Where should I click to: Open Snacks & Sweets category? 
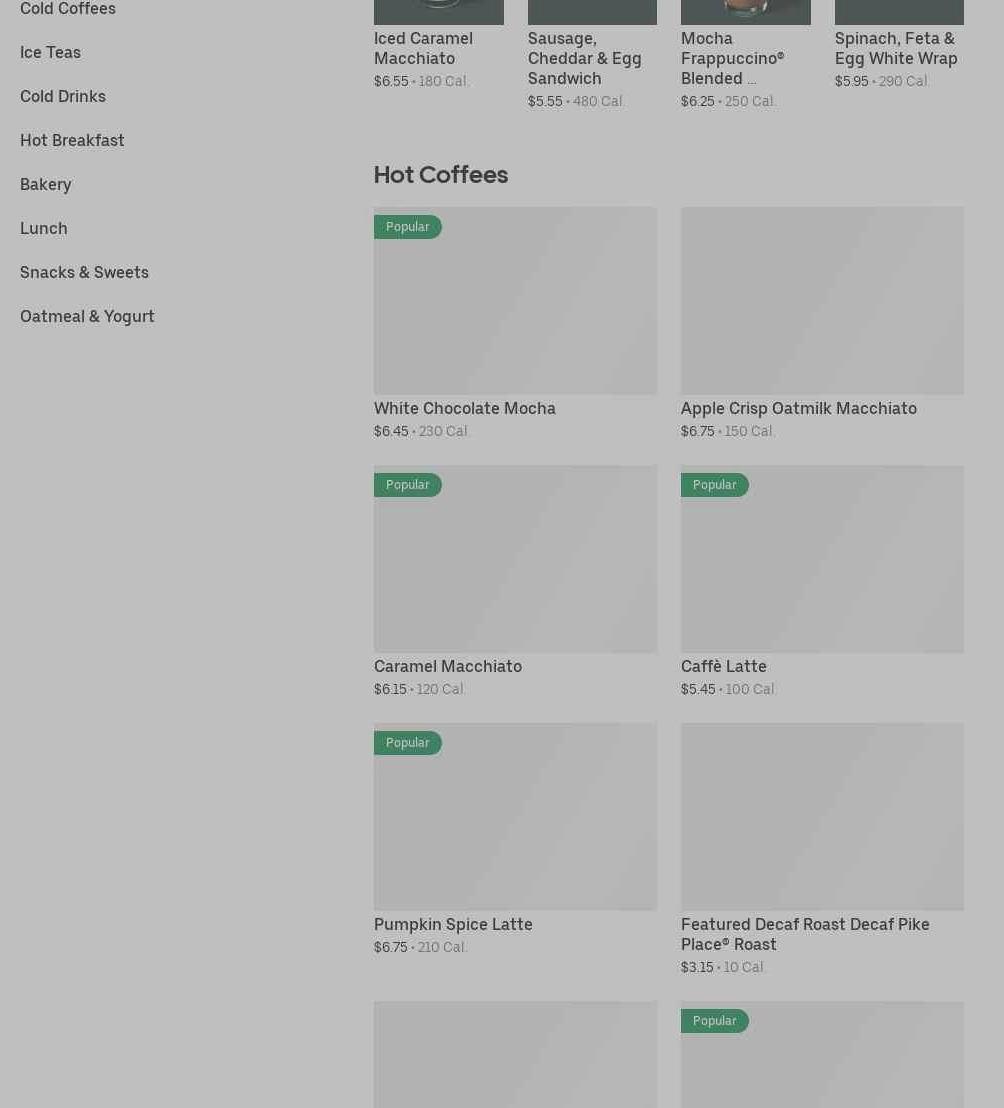tap(84, 272)
